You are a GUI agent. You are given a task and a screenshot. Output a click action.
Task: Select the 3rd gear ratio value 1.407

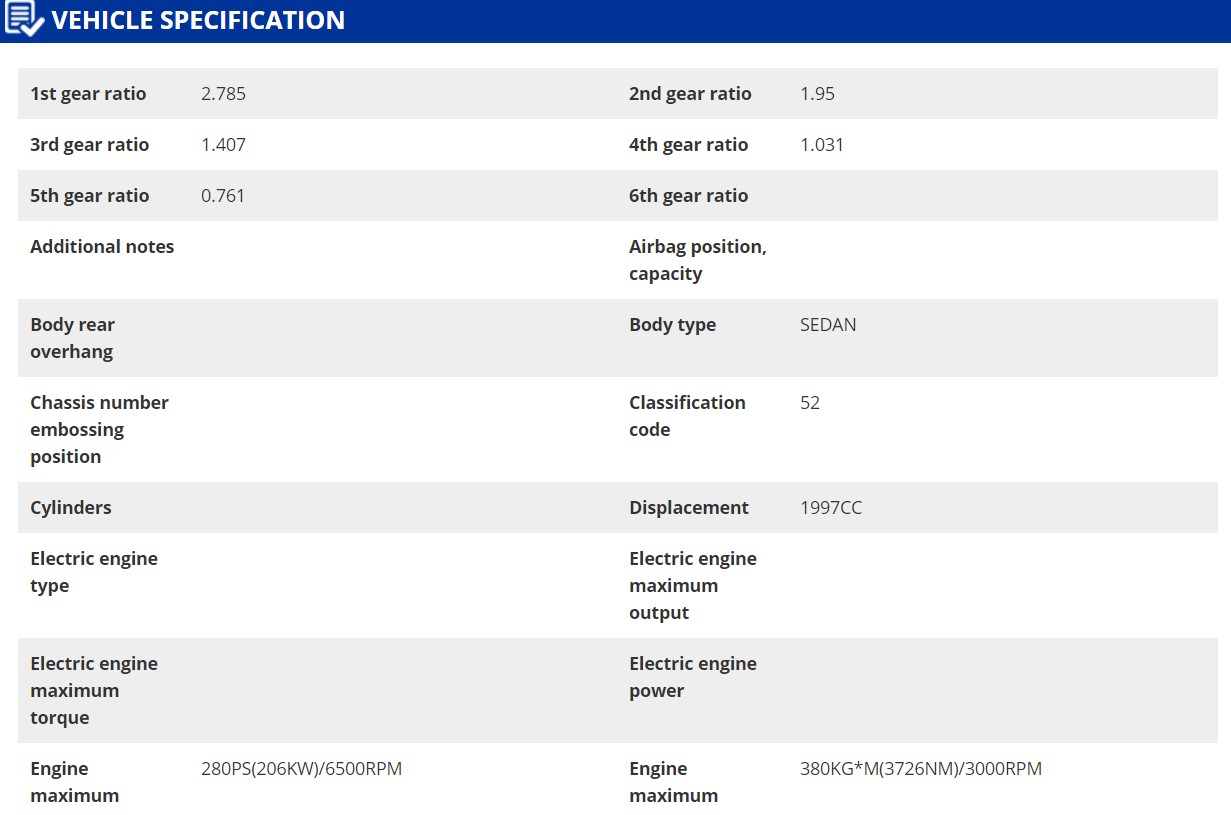coord(223,145)
